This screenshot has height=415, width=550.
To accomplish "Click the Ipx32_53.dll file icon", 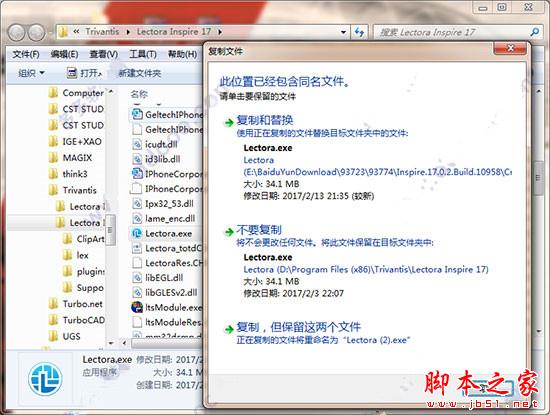I will click(136, 203).
